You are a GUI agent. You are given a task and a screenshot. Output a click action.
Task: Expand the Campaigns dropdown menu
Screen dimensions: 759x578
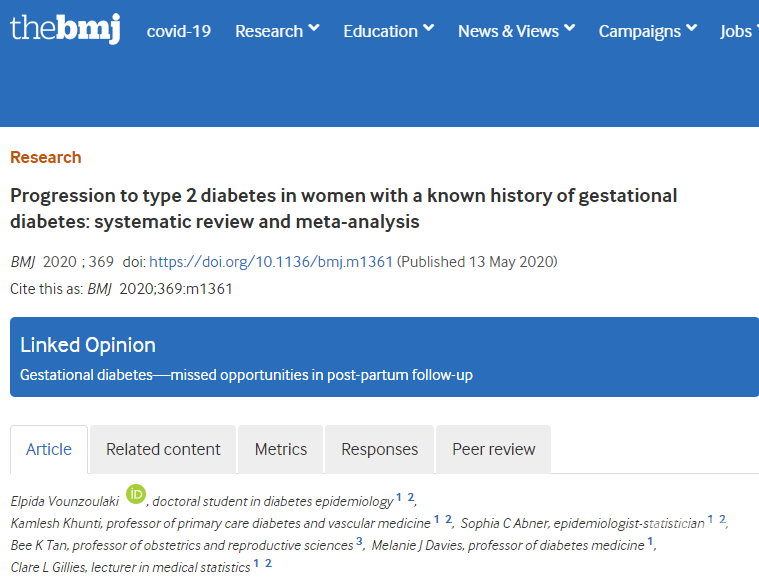pyautogui.click(x=647, y=31)
